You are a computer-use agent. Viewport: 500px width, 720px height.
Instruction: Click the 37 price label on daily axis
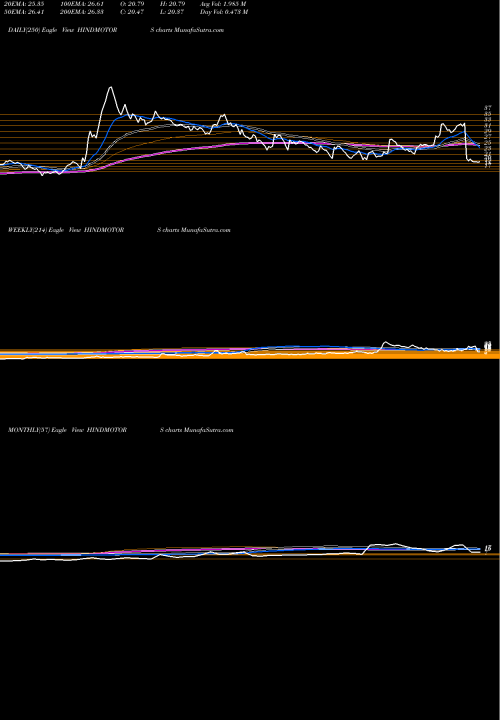click(488, 108)
